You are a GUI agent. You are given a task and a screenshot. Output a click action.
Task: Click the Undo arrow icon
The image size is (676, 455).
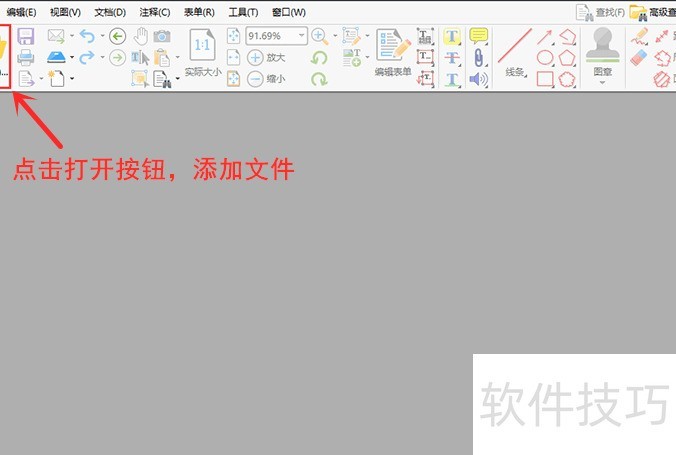tap(87, 37)
